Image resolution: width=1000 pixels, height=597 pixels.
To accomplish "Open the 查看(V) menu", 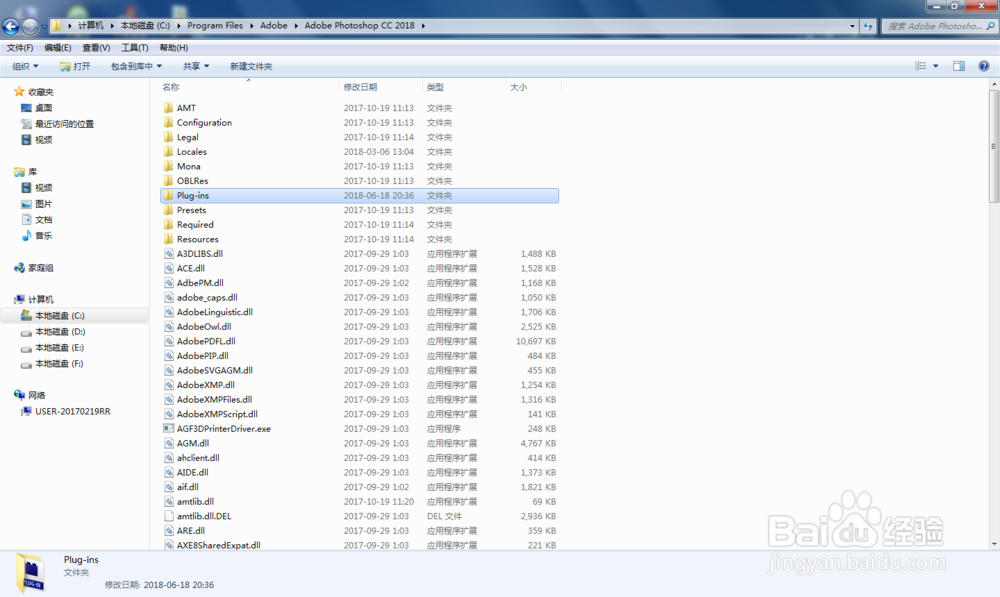I will click(96, 48).
